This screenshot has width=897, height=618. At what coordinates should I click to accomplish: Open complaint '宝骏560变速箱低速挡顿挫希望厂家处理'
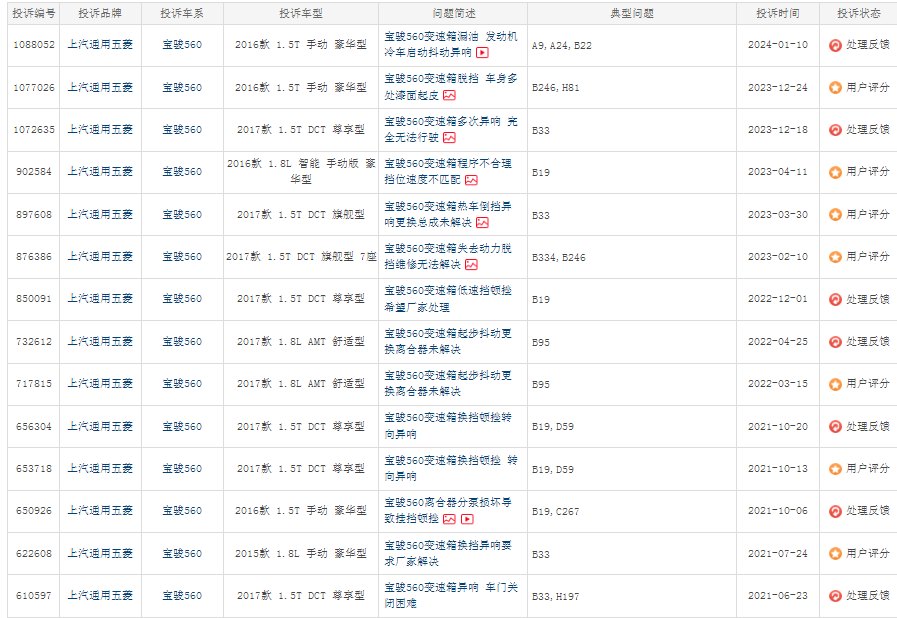448,299
